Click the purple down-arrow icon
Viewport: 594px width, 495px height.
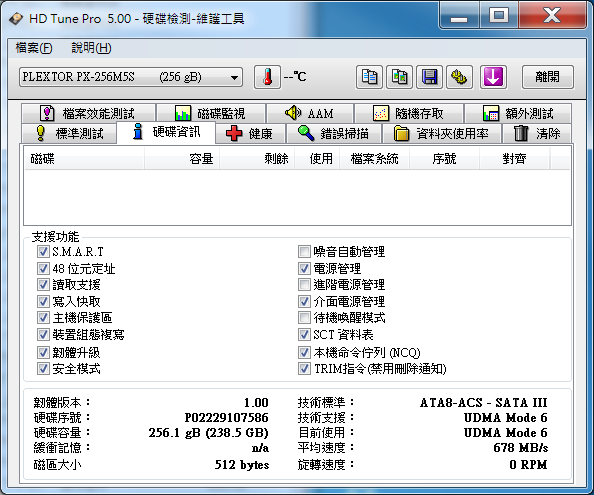pyautogui.click(x=493, y=77)
